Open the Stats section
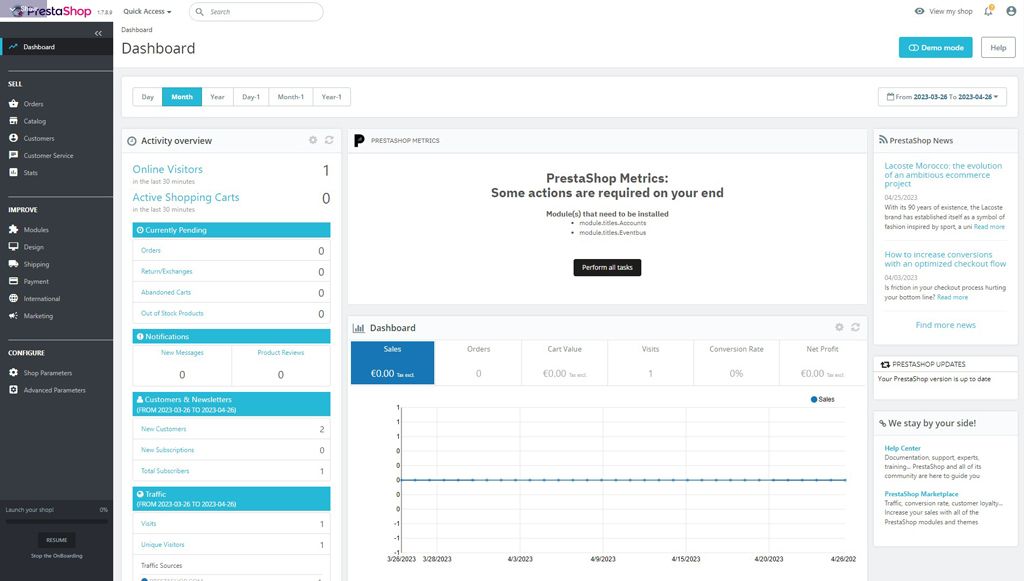 [x=33, y=172]
